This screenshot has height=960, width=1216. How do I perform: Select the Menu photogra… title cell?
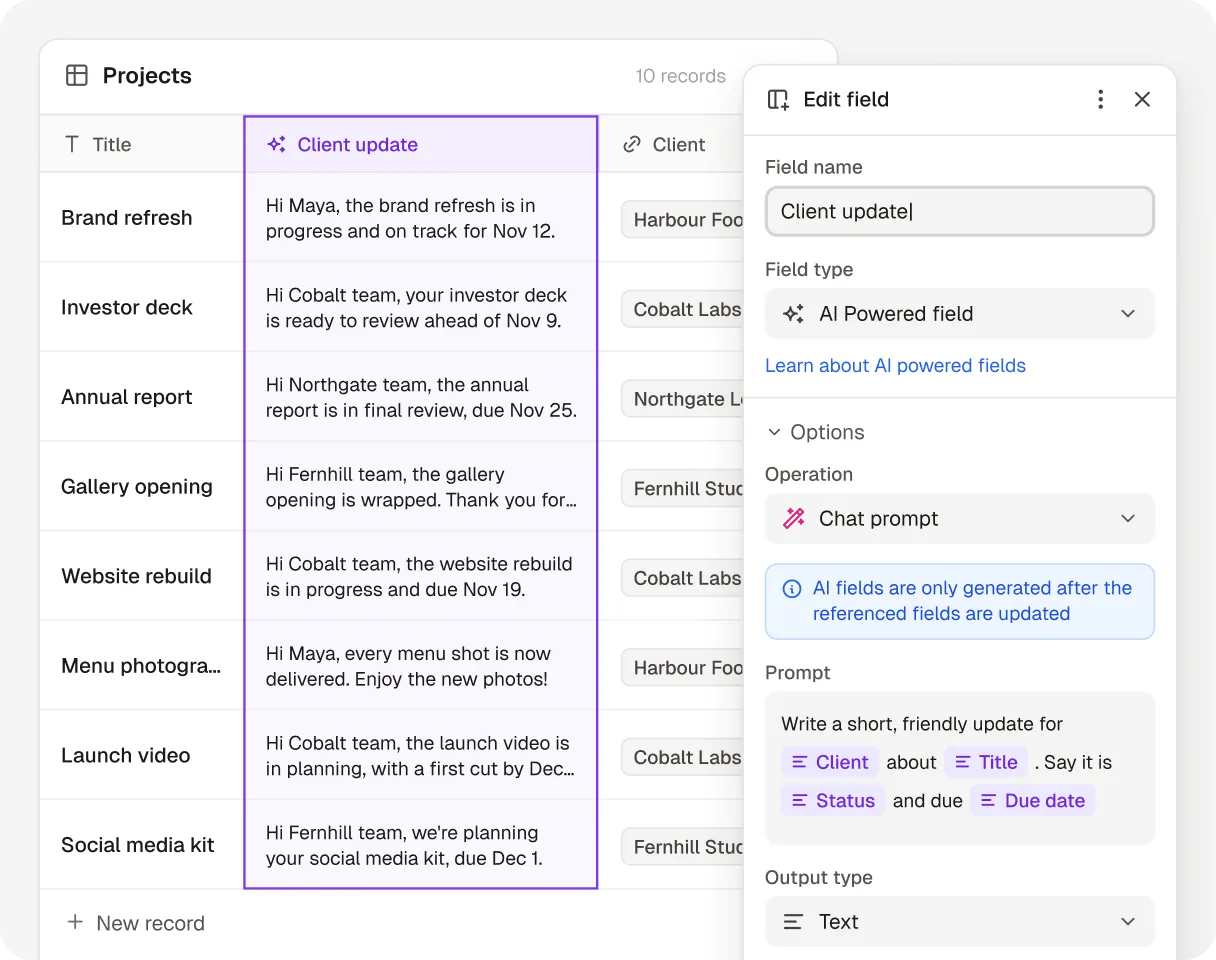click(142, 665)
